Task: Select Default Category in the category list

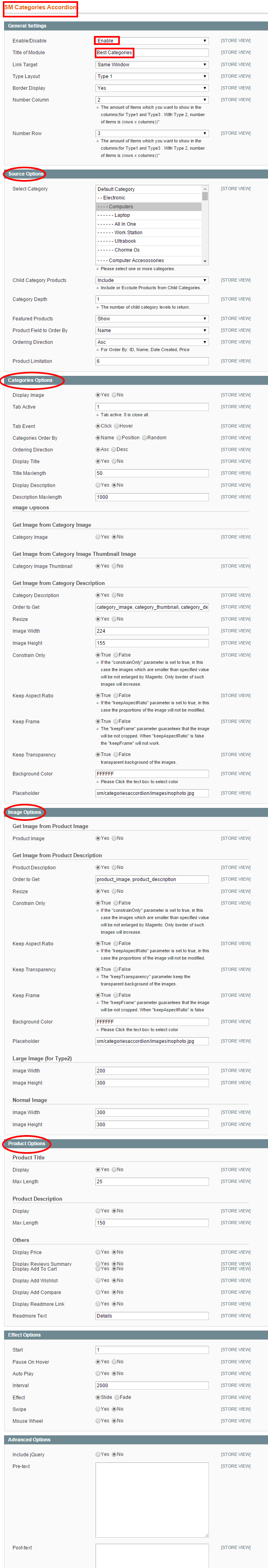Action: tap(149, 189)
